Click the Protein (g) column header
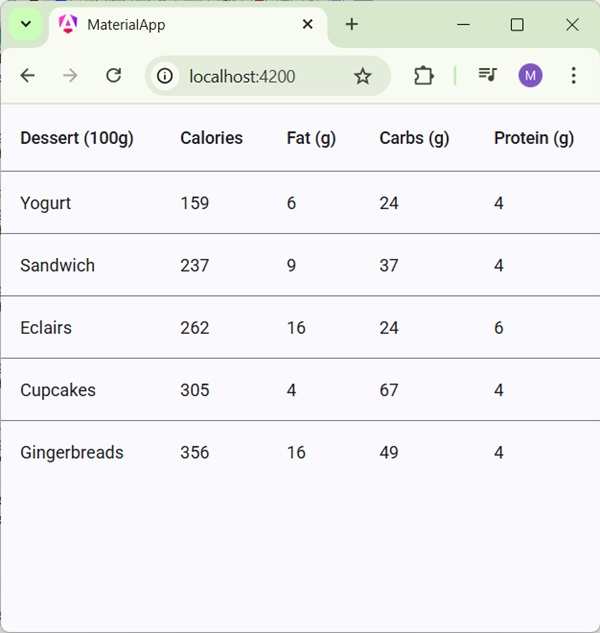The image size is (600, 633). click(534, 138)
